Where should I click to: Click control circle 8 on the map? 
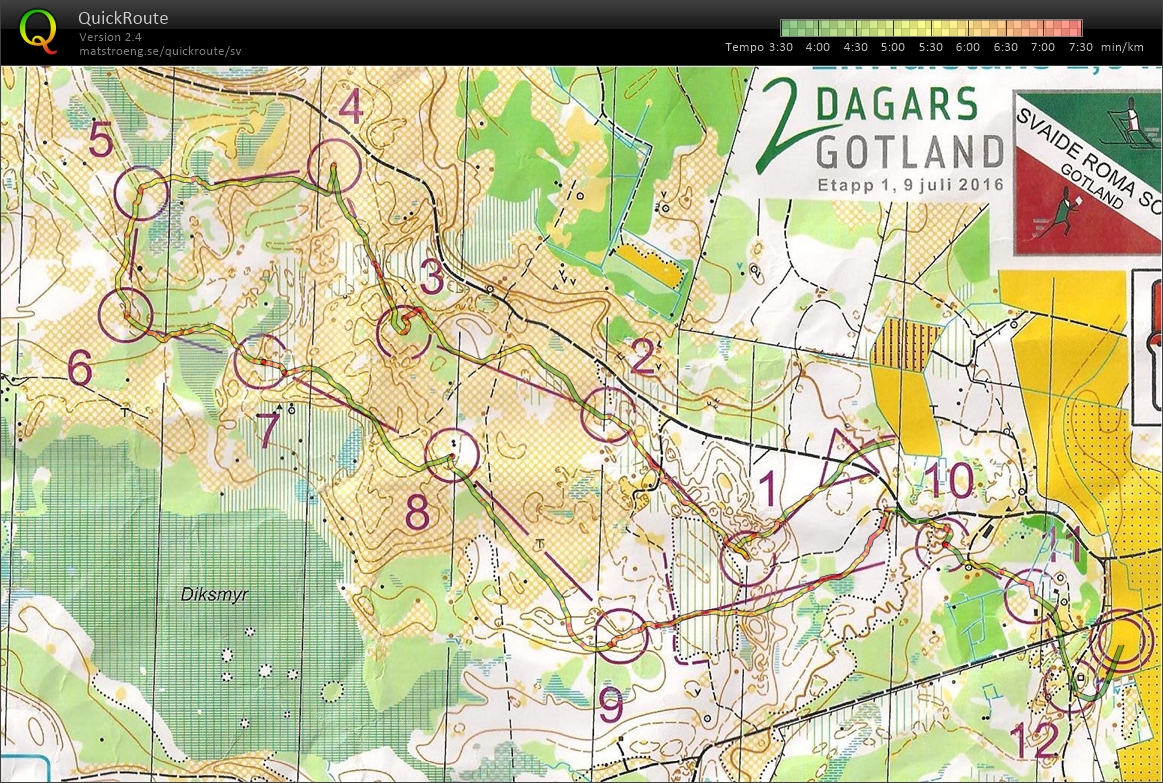tap(452, 455)
